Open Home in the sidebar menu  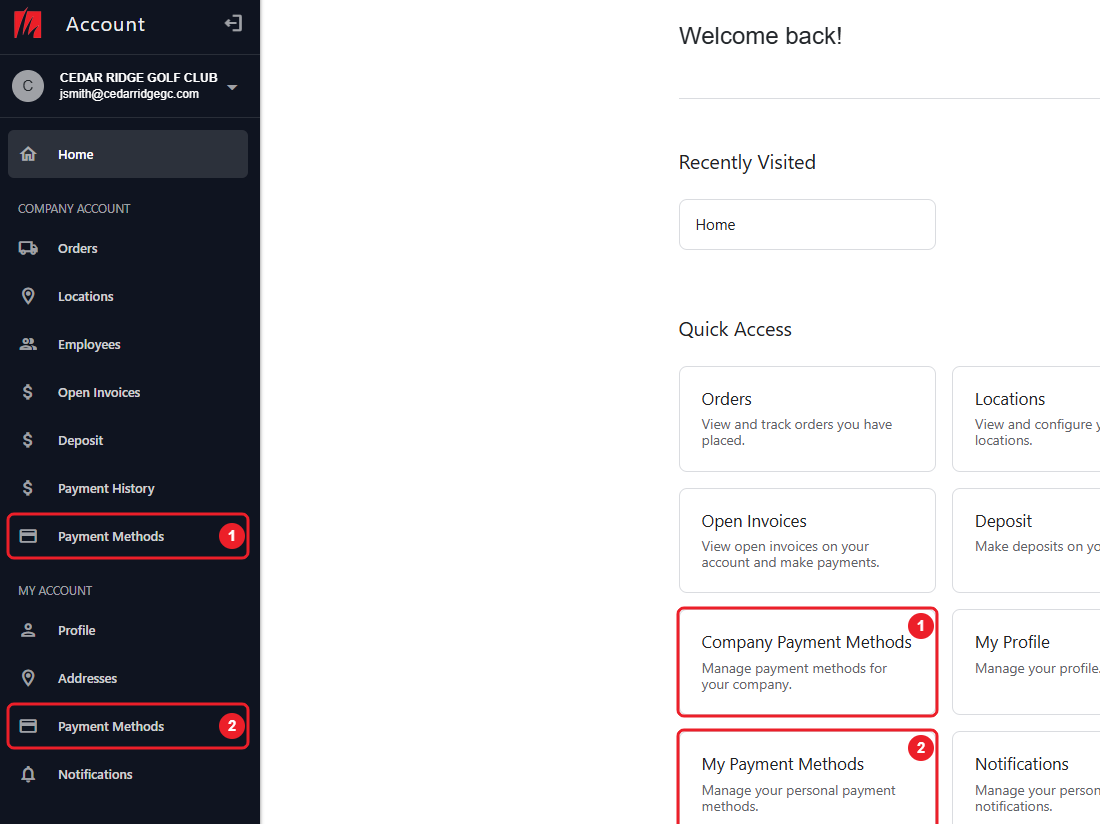128,154
